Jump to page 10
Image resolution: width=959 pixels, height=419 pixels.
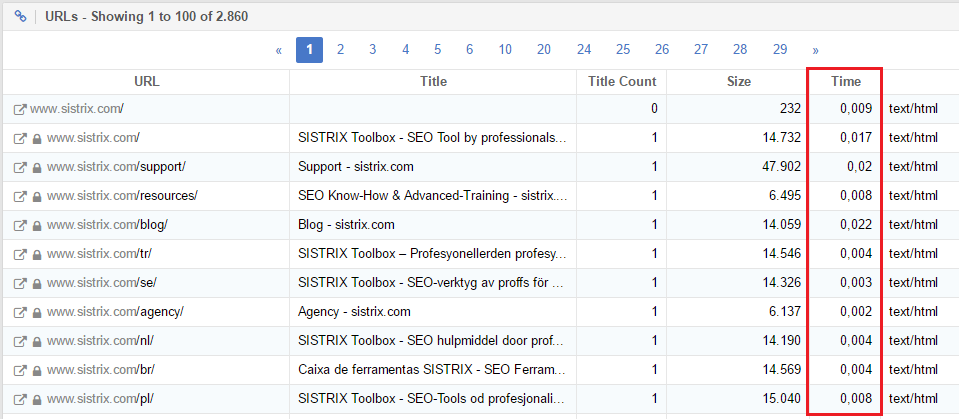pos(505,50)
